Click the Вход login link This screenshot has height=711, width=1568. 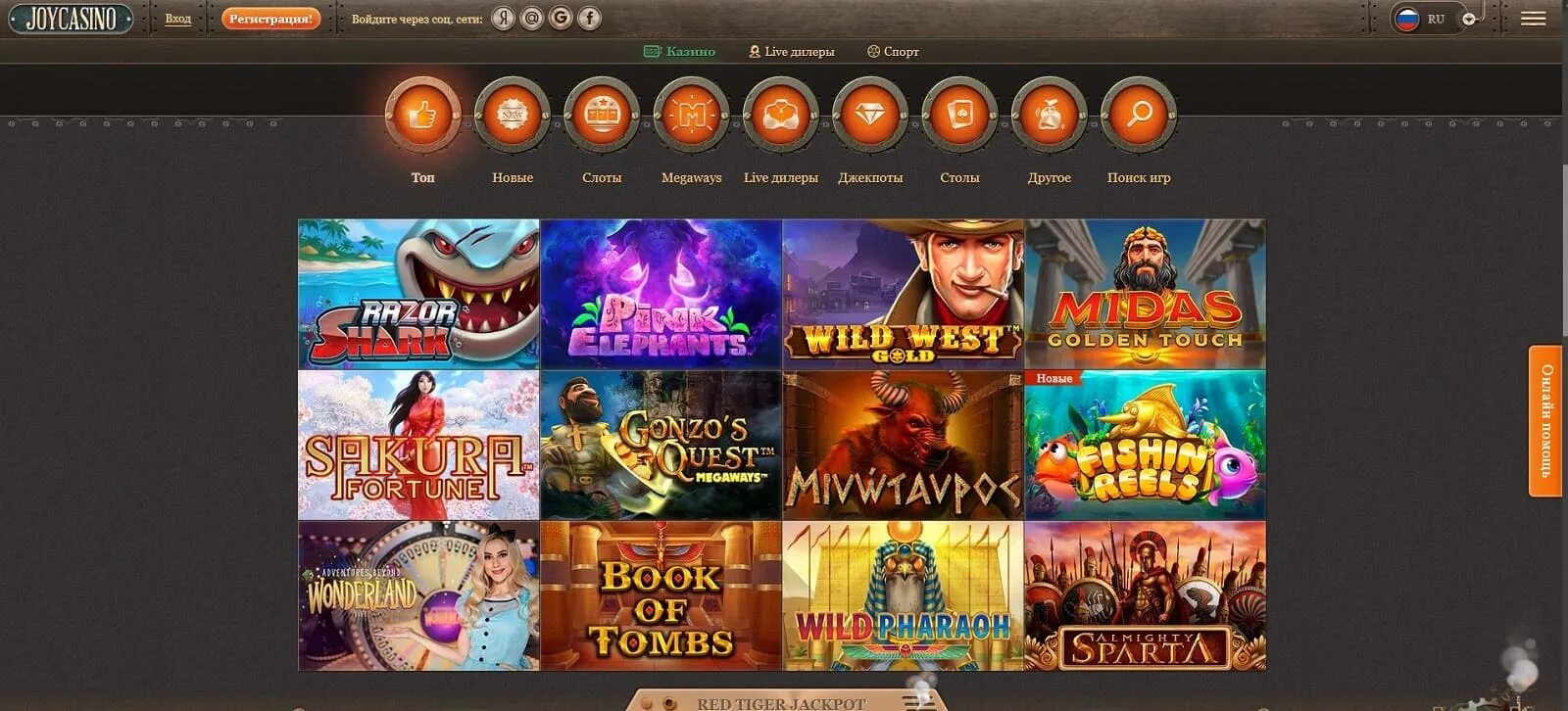[178, 19]
